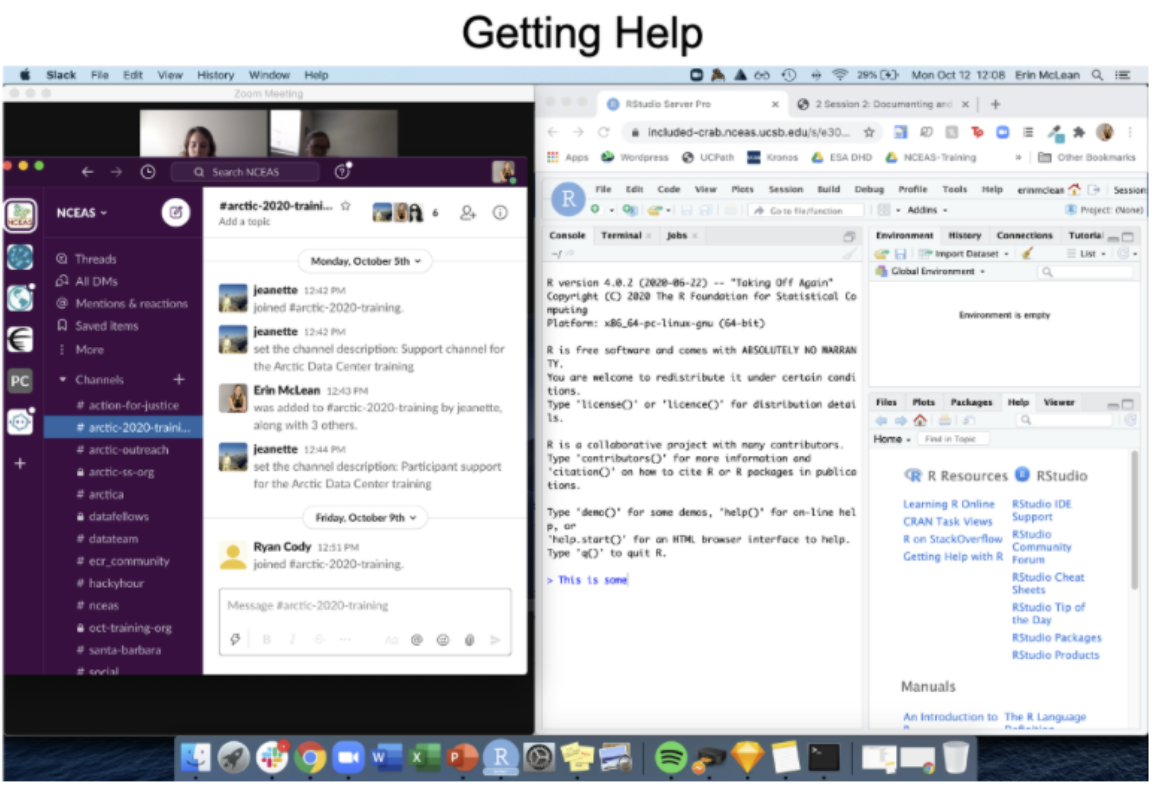Screen dimensions: 1159x787
Task: Open the CRAN Task Views link
Action: pyautogui.click(x=947, y=522)
